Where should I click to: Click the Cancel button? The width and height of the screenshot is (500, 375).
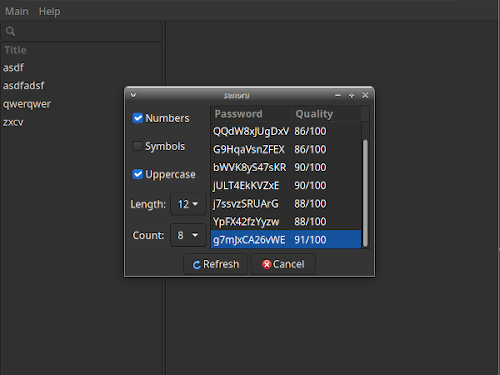tap(283, 264)
